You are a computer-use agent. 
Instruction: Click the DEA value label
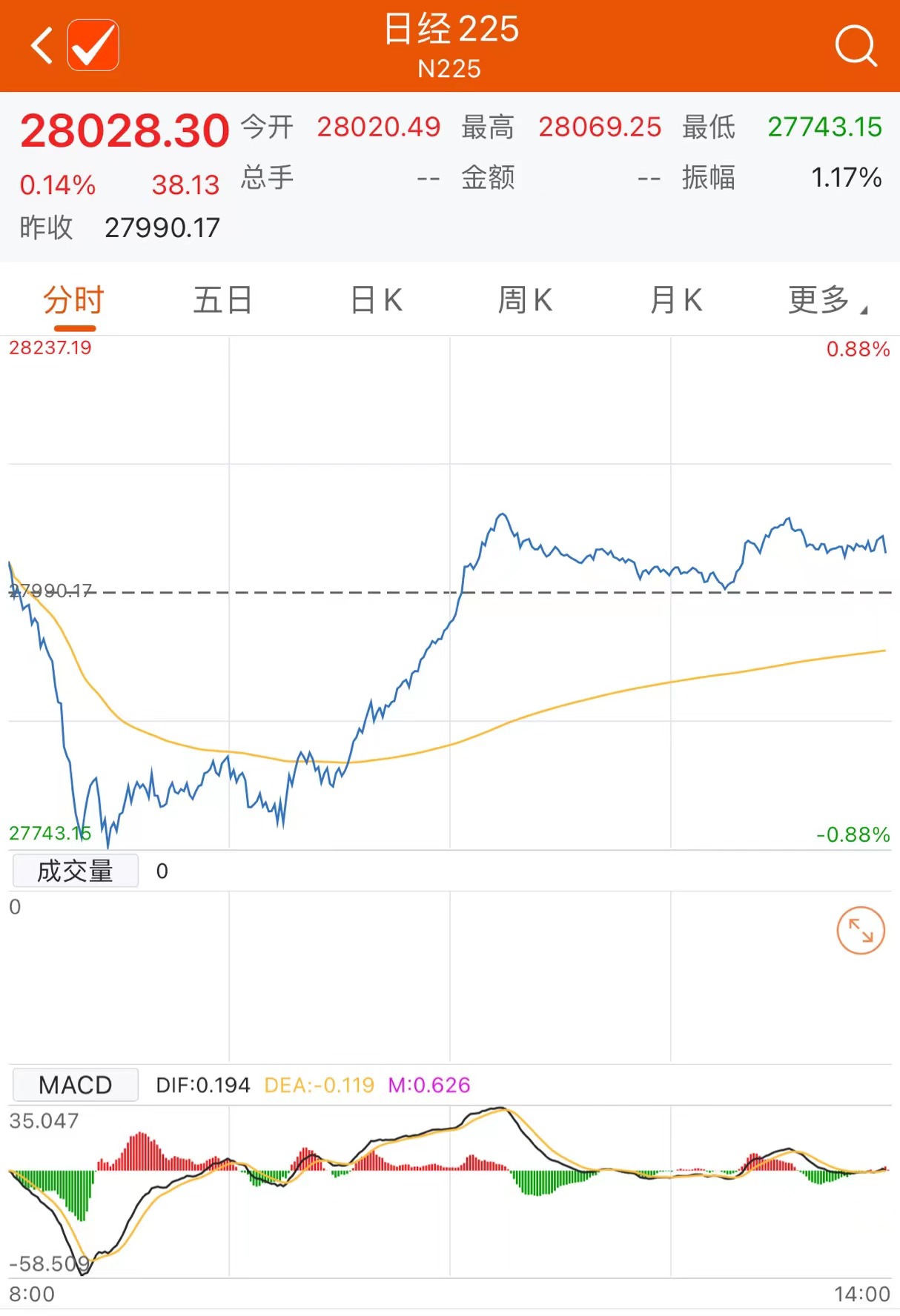click(x=319, y=1086)
